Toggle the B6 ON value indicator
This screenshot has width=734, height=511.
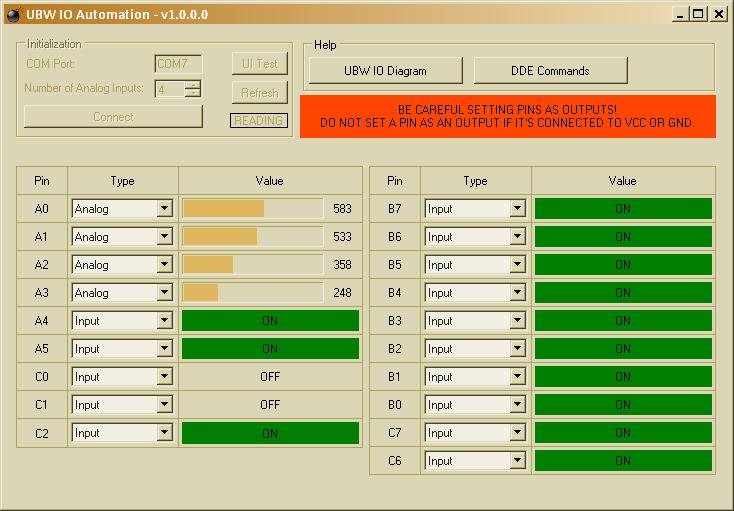click(623, 237)
